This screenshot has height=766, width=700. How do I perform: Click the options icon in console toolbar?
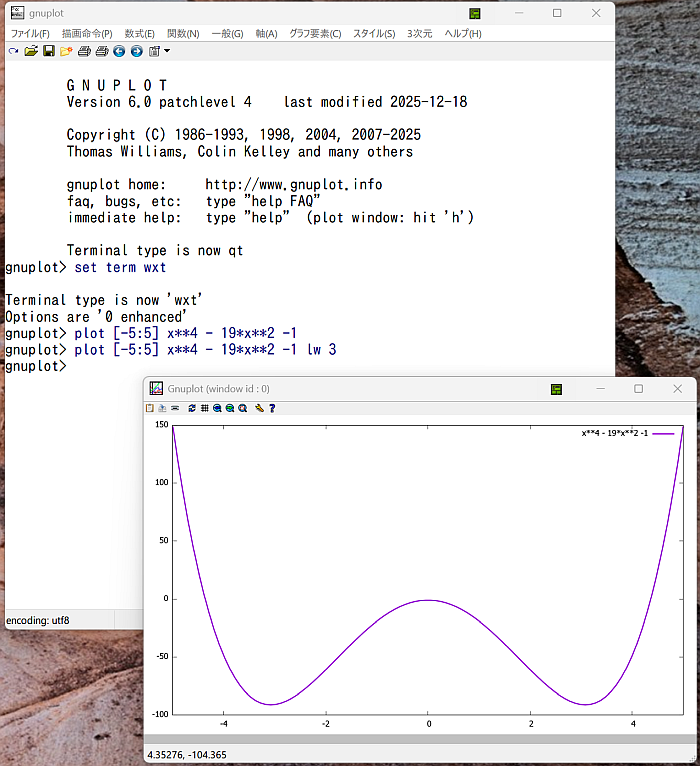[154, 51]
